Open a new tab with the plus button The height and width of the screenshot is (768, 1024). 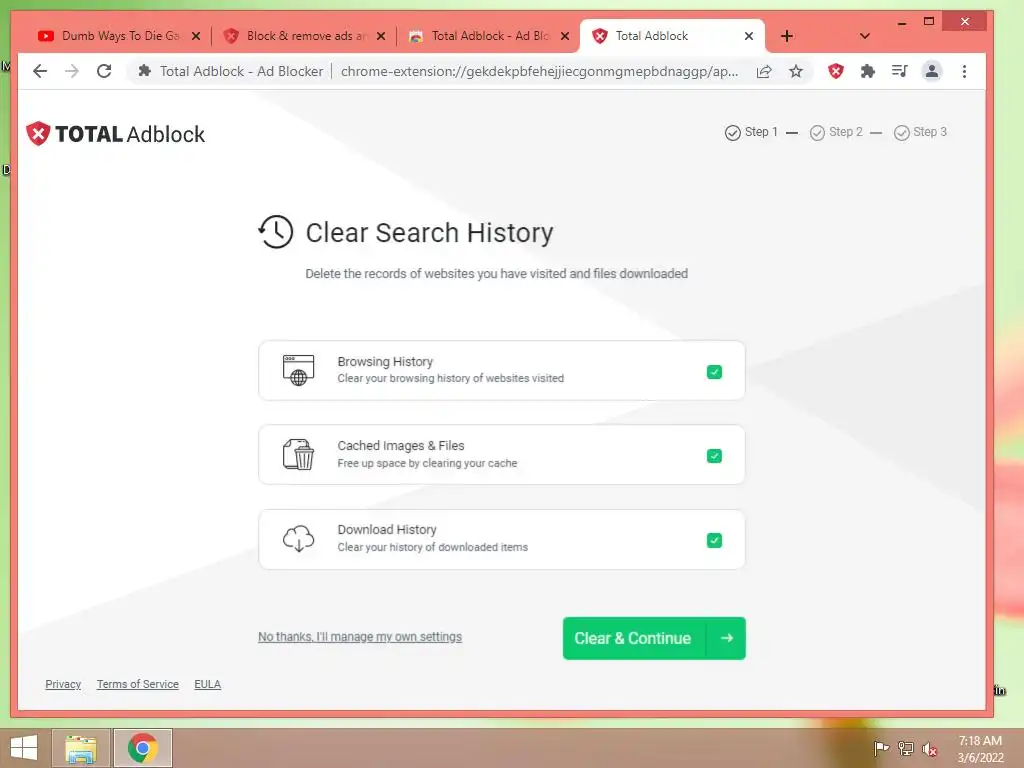tap(787, 36)
